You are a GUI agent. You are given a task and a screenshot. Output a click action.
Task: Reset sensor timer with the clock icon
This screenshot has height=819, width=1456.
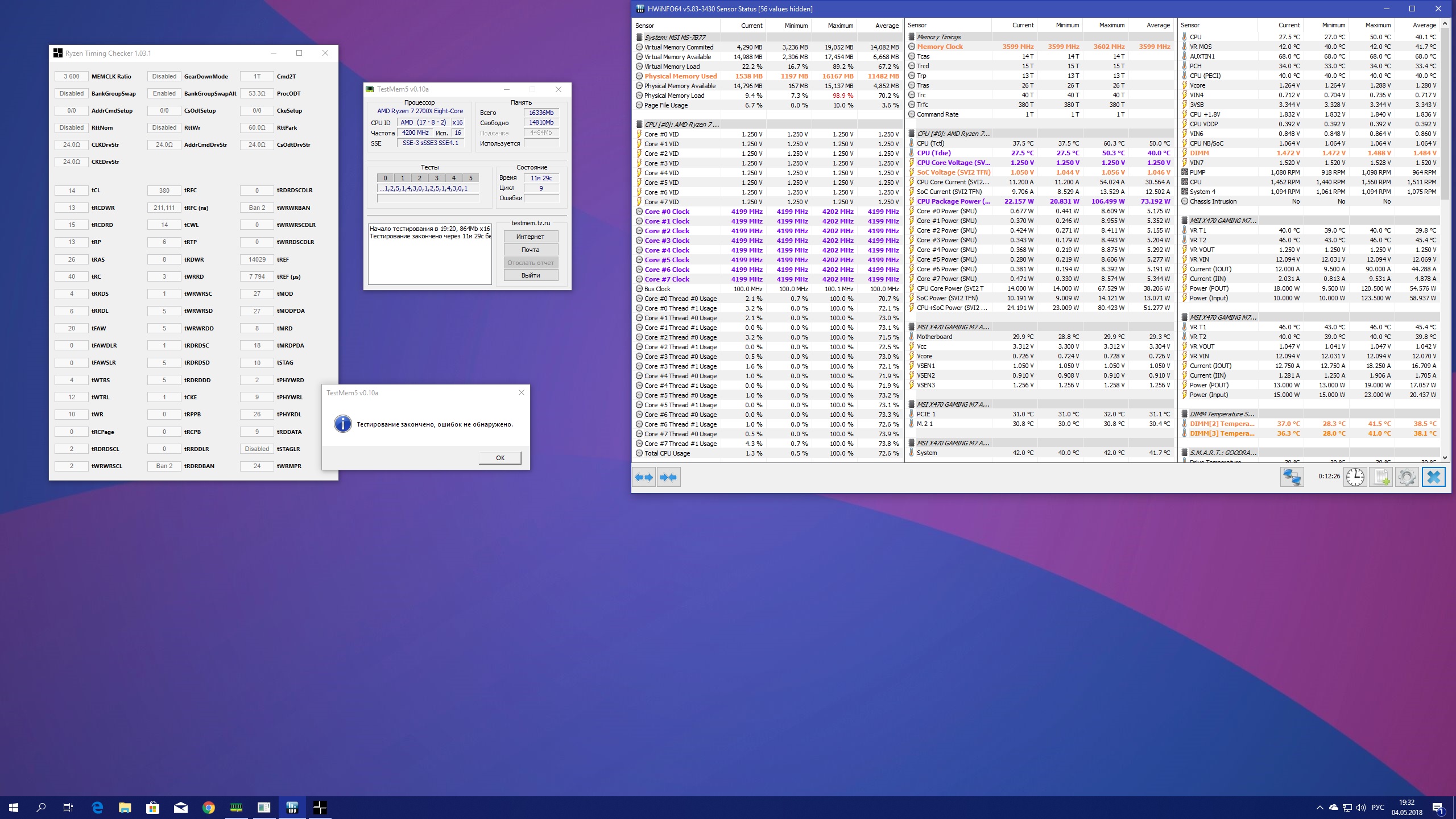click(x=1355, y=477)
